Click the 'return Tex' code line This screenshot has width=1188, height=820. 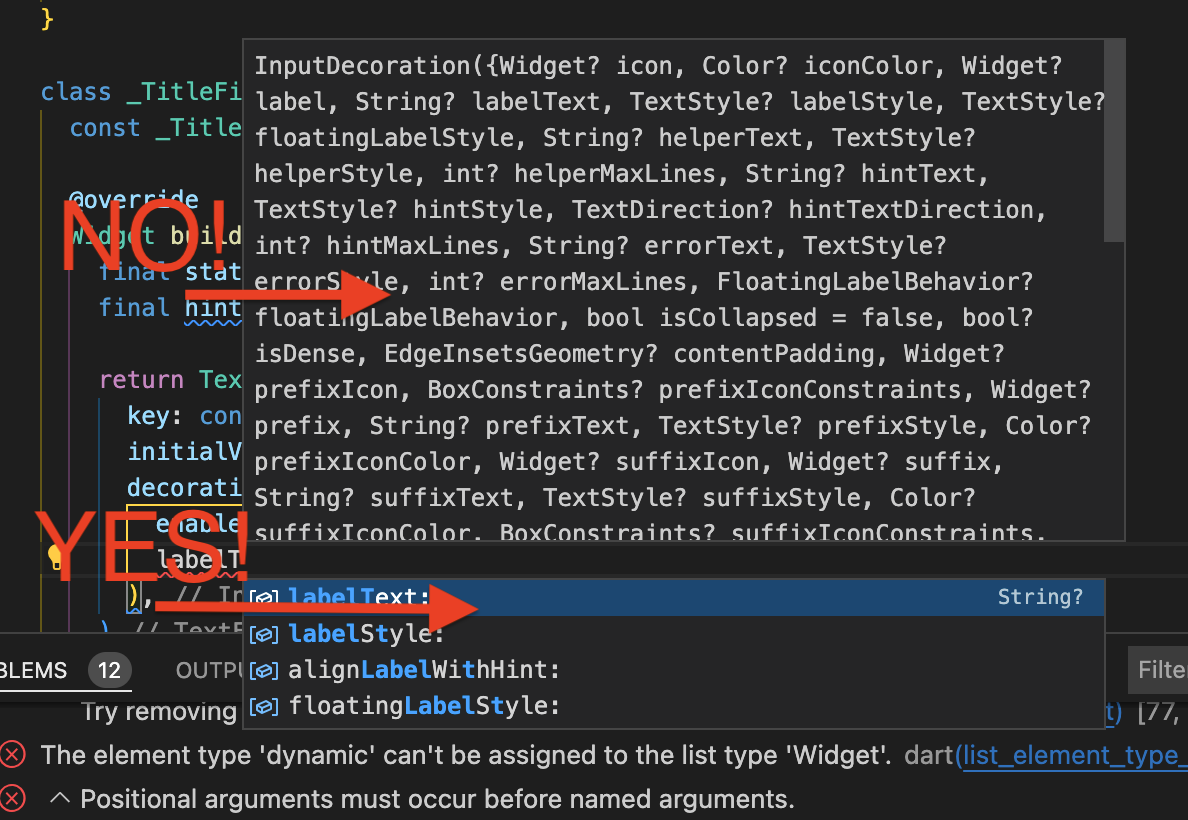click(x=170, y=380)
